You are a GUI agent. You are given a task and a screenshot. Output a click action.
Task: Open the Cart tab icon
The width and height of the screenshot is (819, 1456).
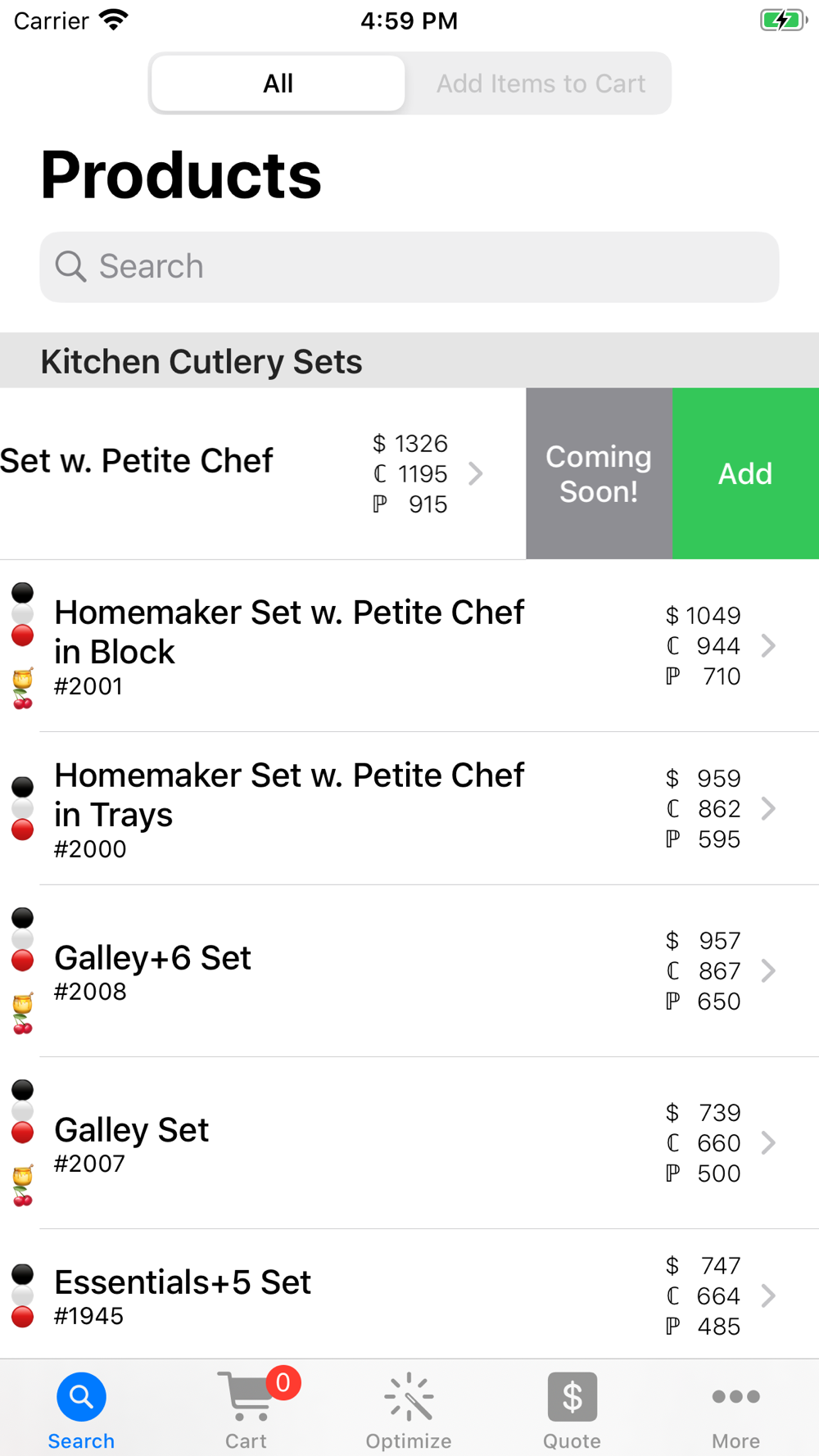coord(247,1396)
